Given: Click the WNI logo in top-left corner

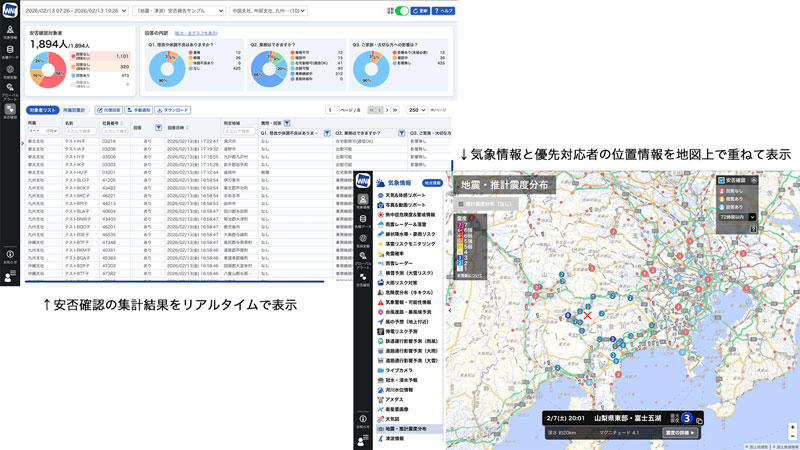Looking at the screenshot, I should point(10,10).
